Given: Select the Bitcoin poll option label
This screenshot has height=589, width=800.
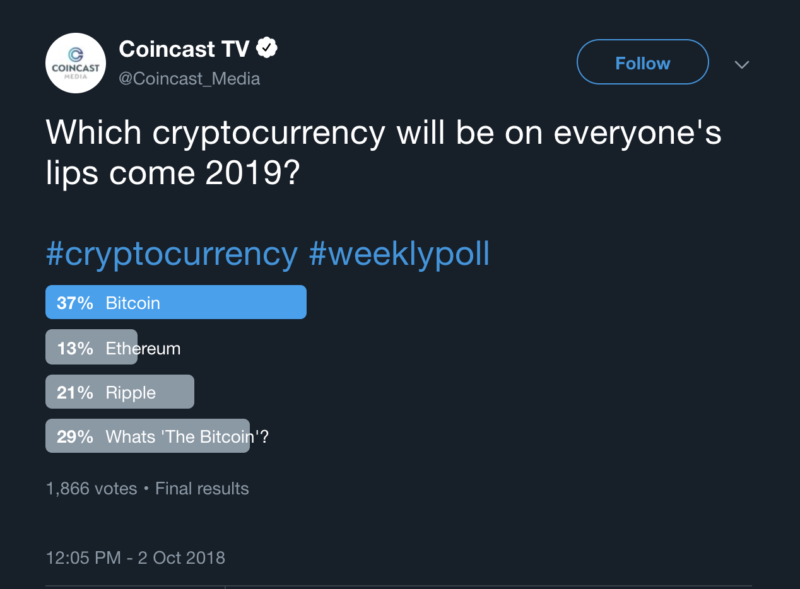Looking at the screenshot, I should pyautogui.click(x=133, y=303).
